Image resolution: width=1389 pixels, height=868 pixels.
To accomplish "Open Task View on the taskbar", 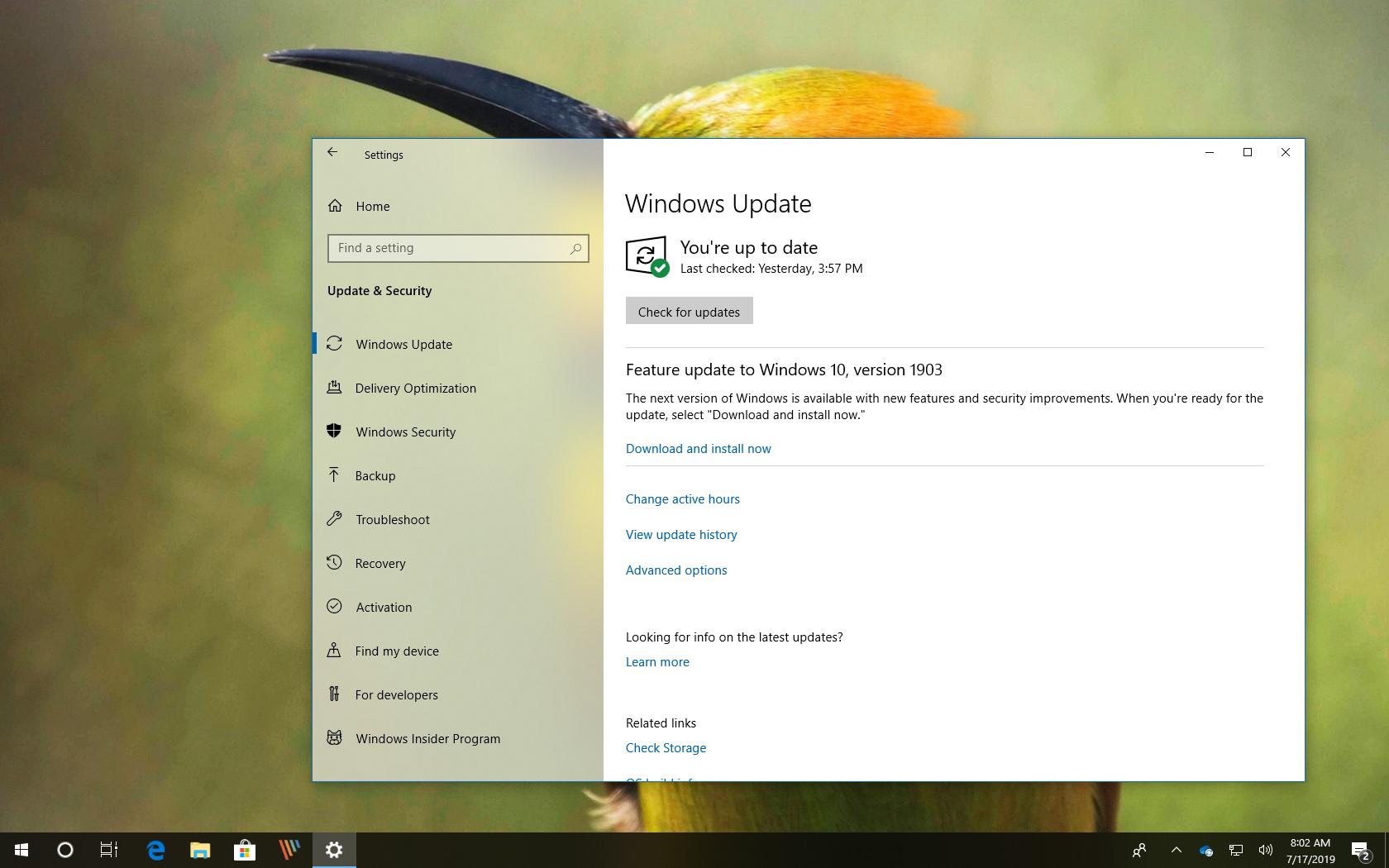I will click(109, 850).
